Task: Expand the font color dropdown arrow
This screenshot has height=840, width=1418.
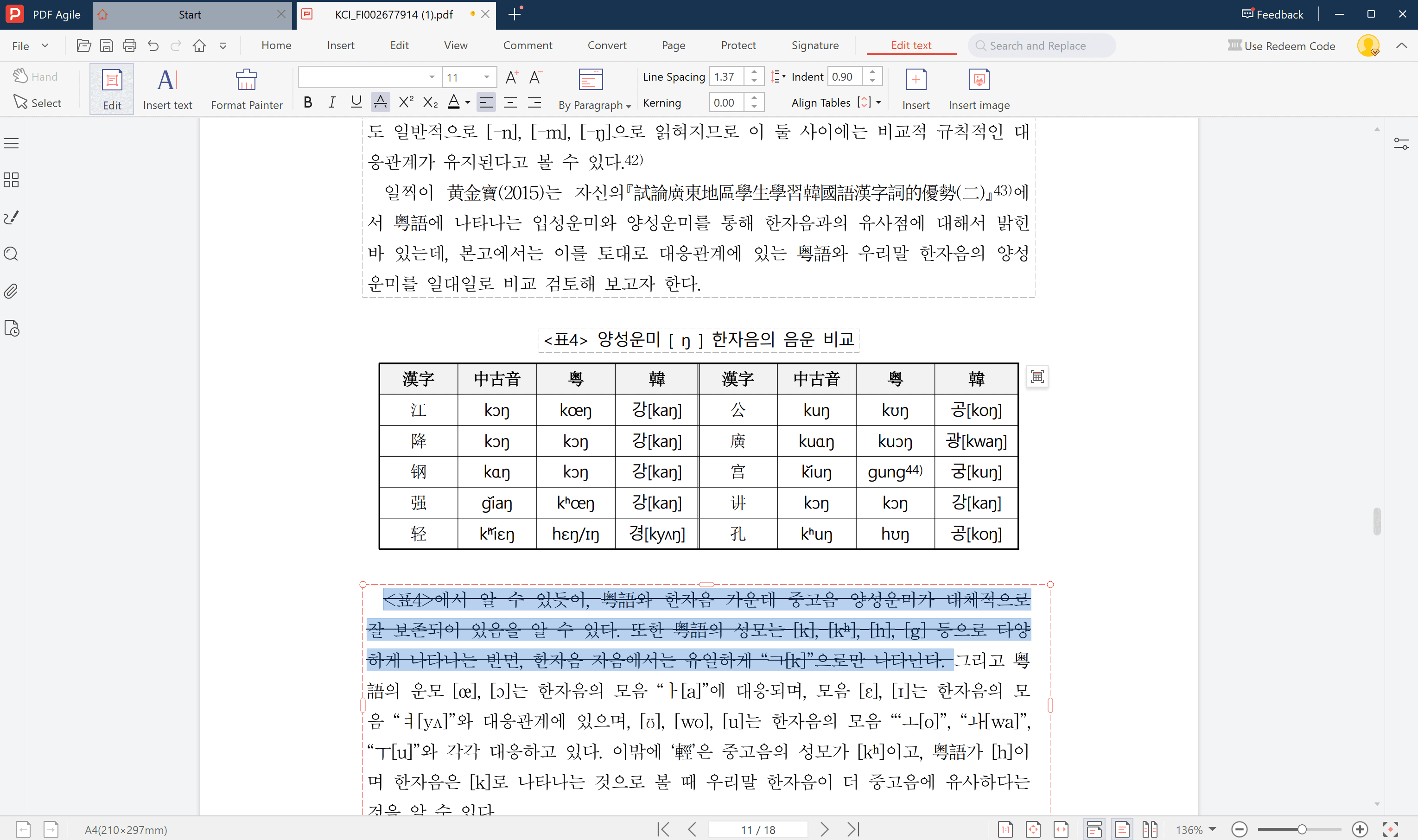Action: pos(468,103)
